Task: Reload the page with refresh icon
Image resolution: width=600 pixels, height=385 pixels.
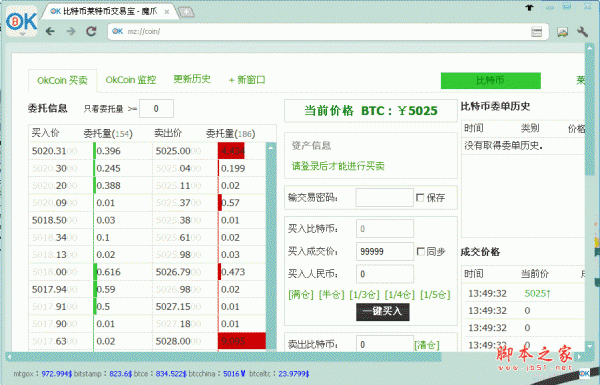Action: tap(91, 31)
